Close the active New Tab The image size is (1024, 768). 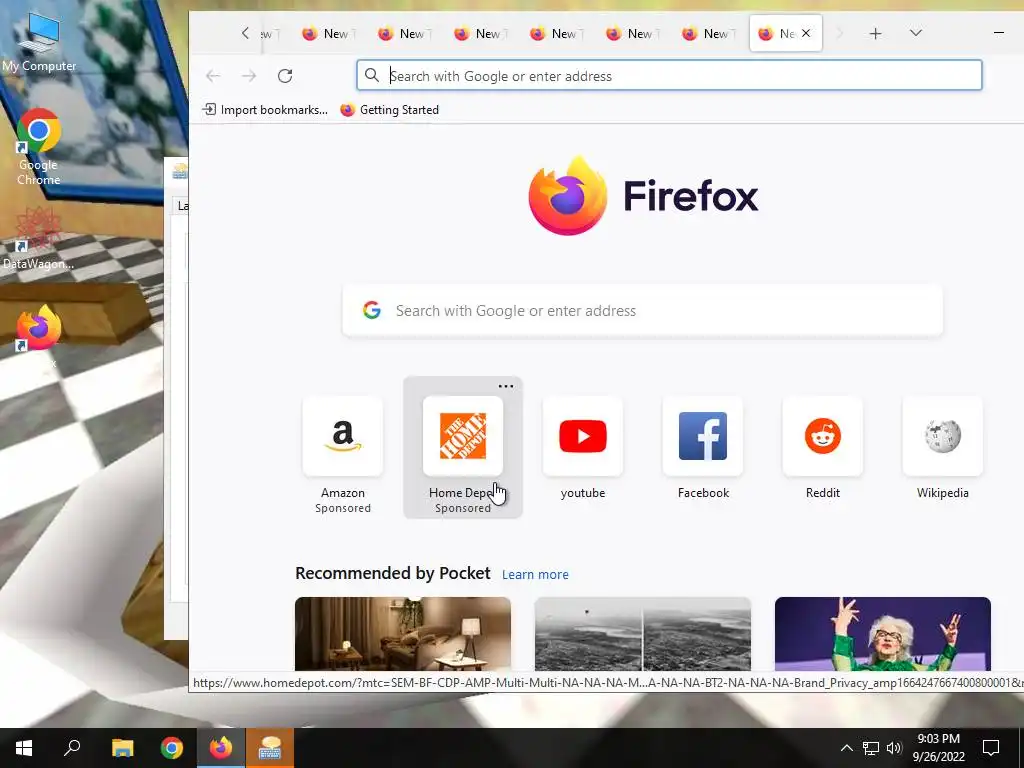pos(806,33)
